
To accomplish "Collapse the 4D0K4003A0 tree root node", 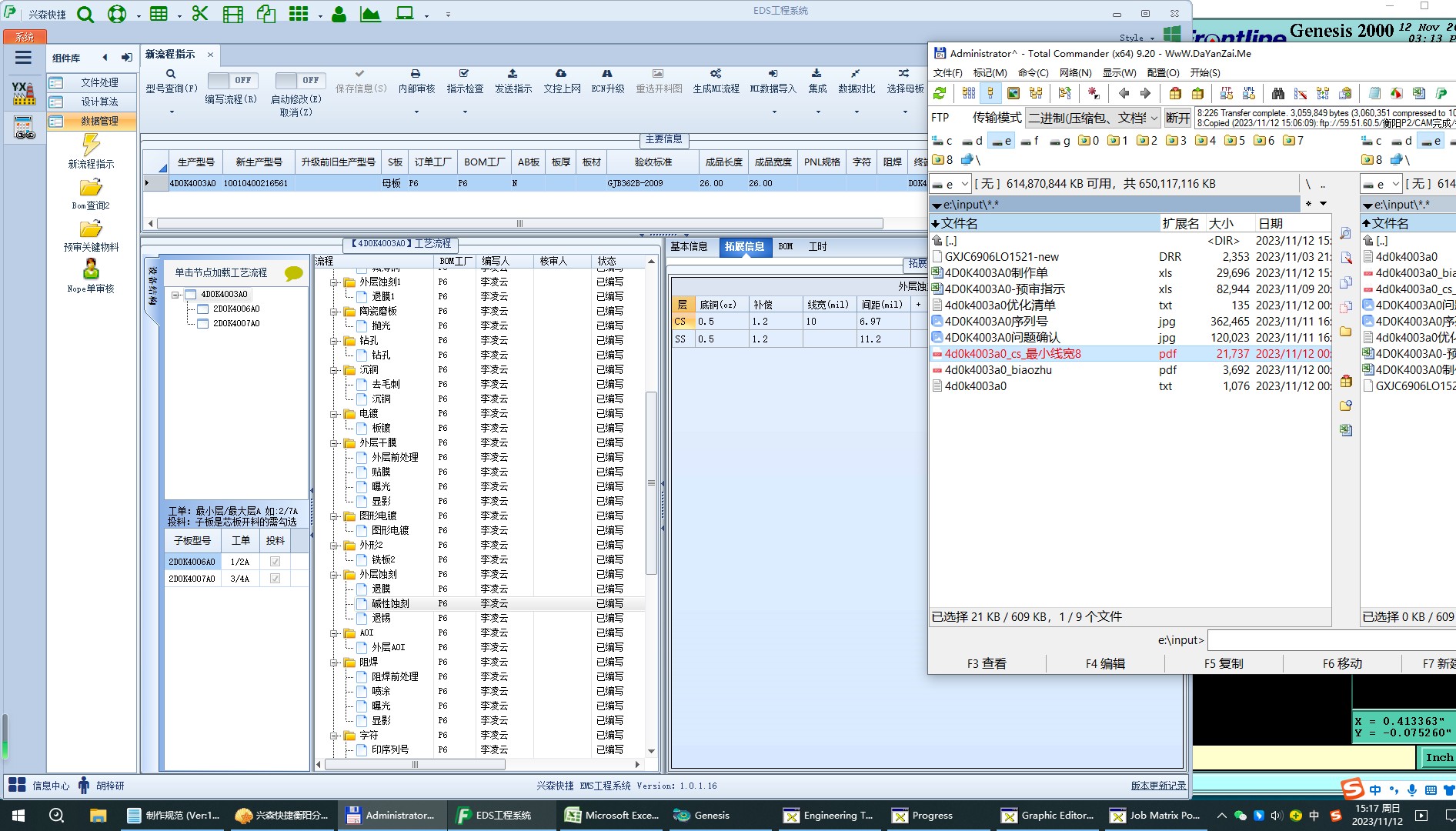I will coord(175,295).
